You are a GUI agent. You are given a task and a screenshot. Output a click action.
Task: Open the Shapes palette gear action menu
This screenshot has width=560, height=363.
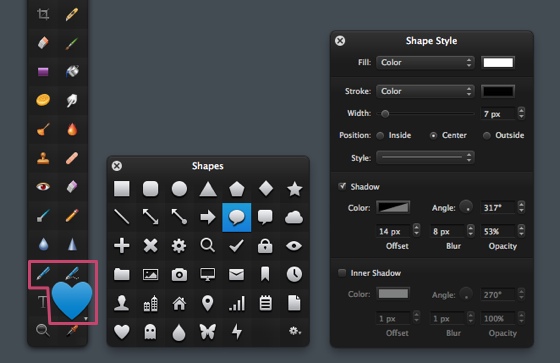click(x=295, y=331)
